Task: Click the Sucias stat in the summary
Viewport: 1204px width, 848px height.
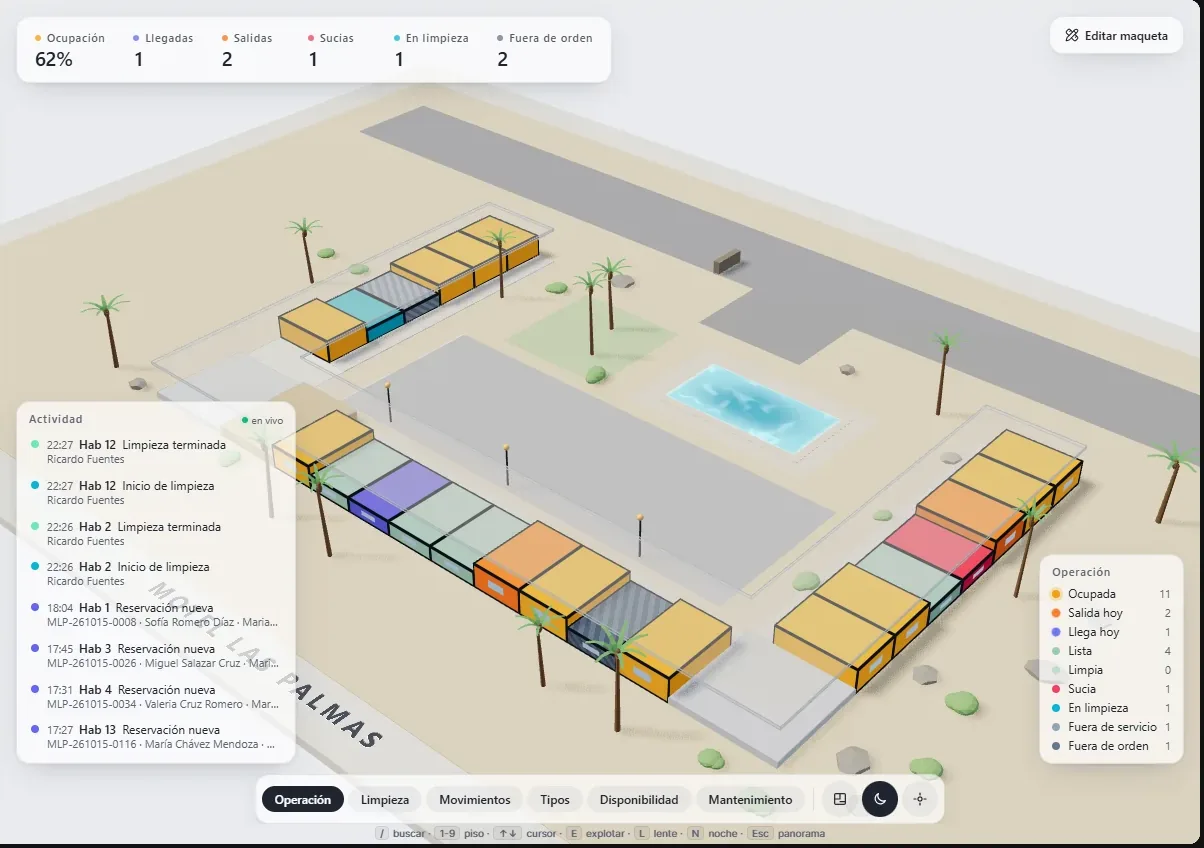Action: [330, 50]
